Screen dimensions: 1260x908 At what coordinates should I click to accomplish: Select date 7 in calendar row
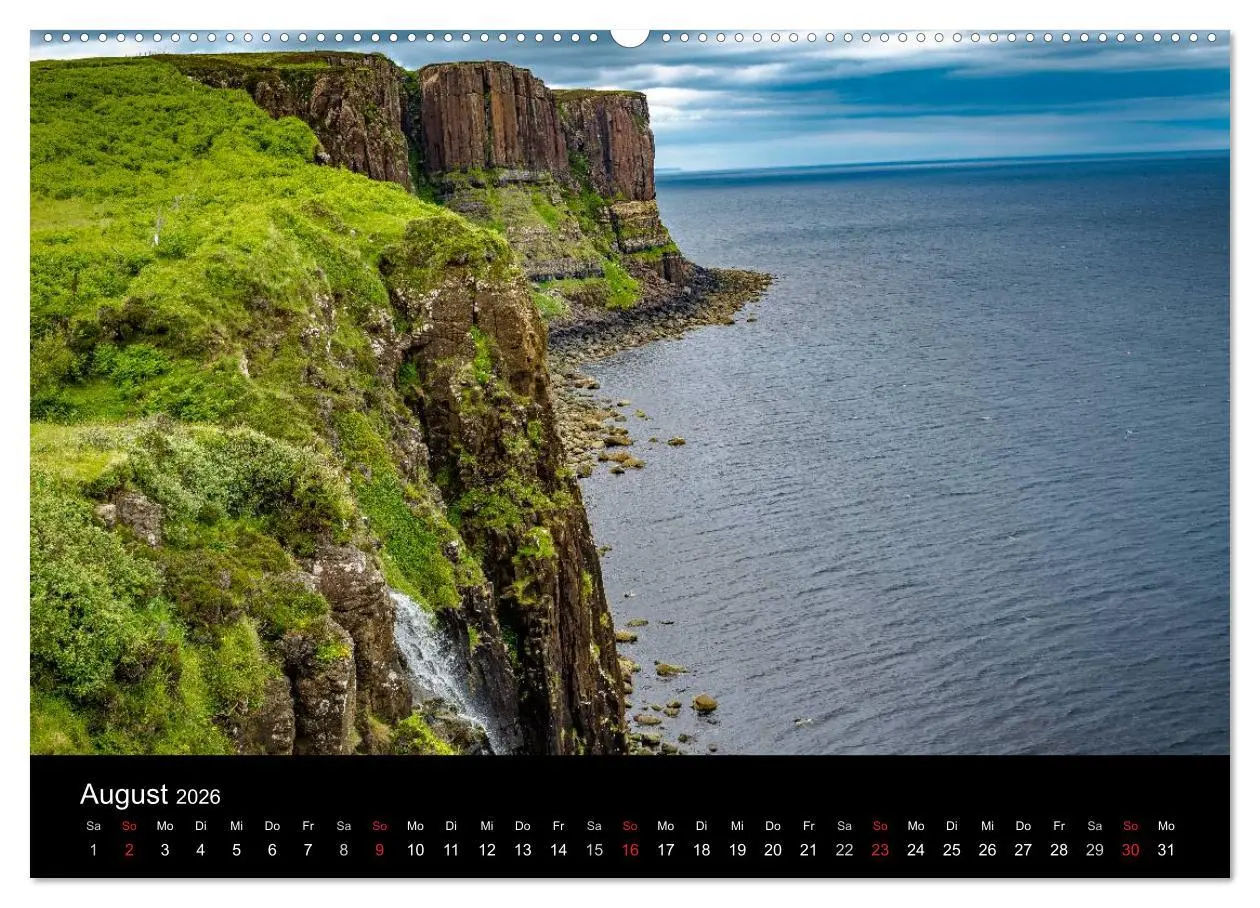tap(308, 850)
